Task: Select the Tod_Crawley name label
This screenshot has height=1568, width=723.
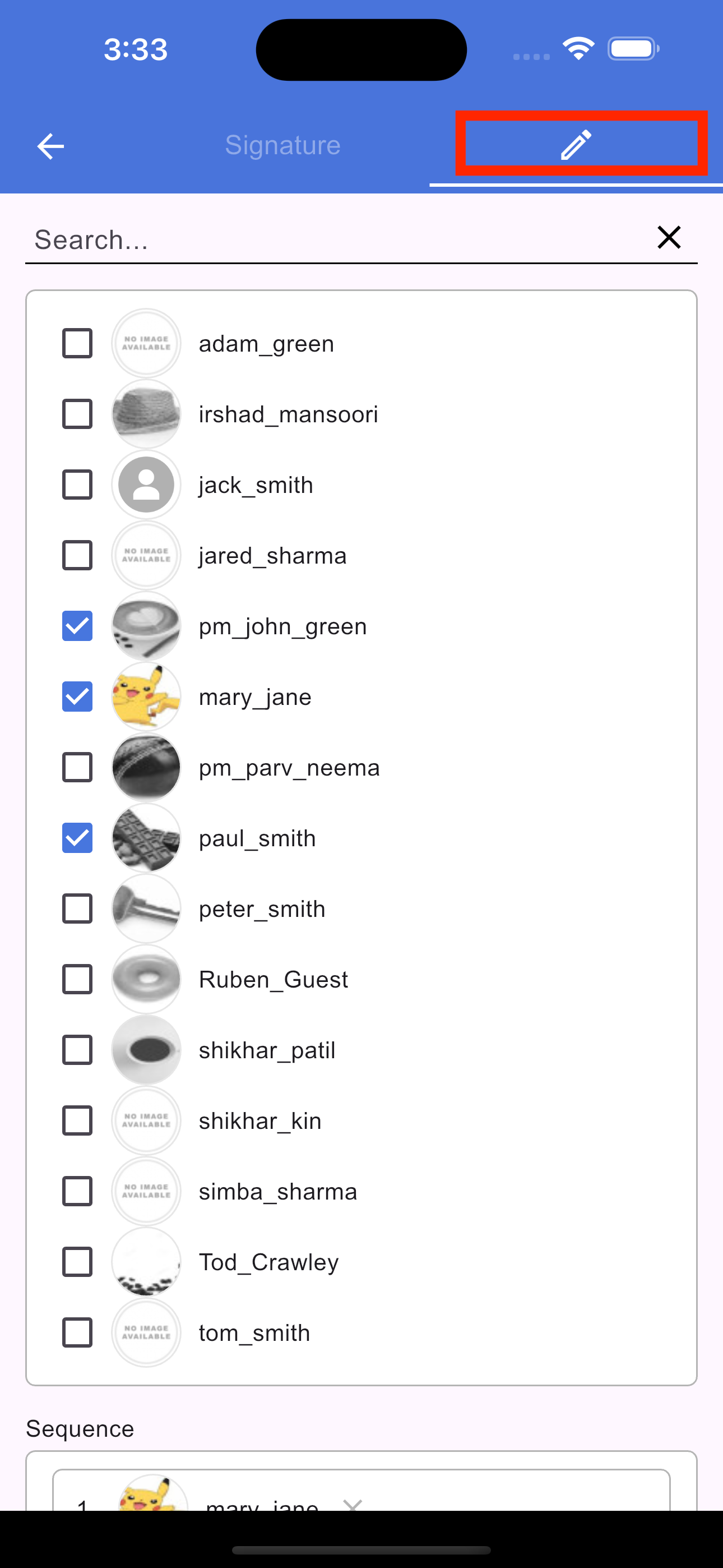Action: click(x=268, y=1262)
